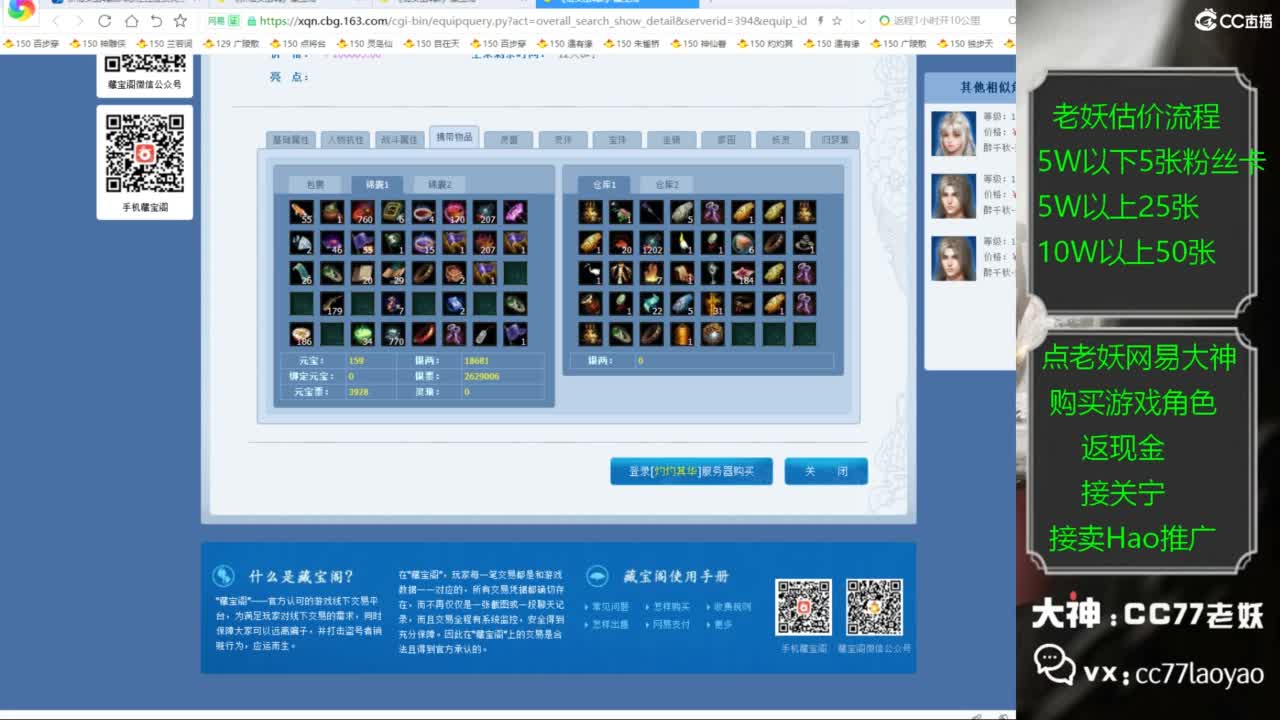Click inventory item with quantity 770
Viewport: 1280px width, 720px height.
[x=393, y=334]
